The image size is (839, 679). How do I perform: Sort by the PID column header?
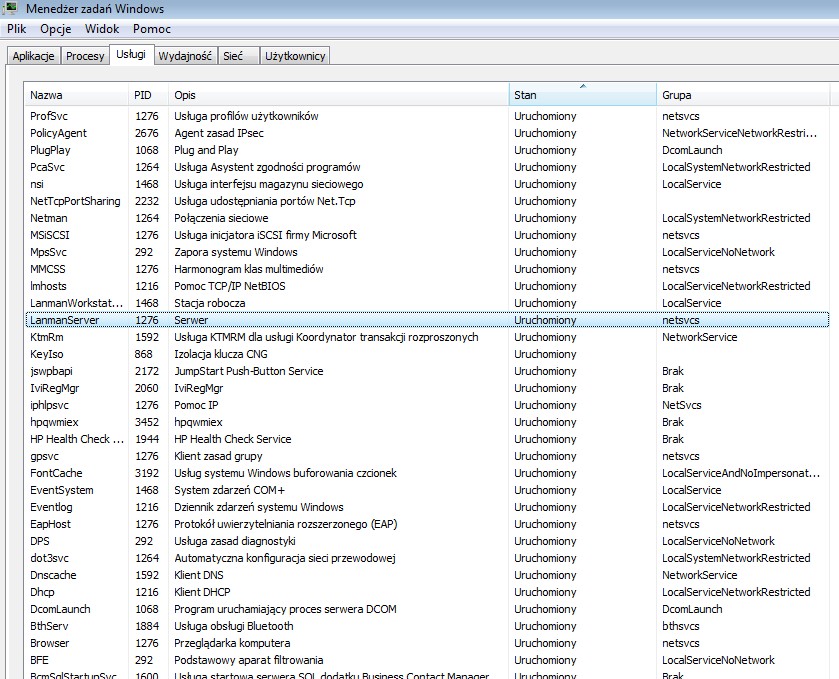pyautogui.click(x=148, y=95)
